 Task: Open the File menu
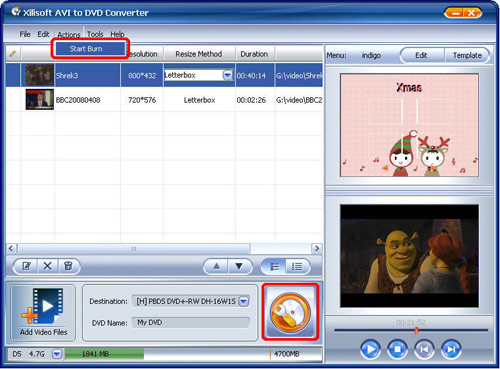[25, 34]
